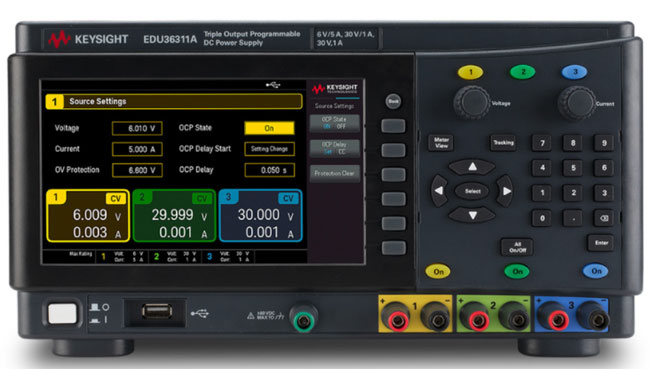The width and height of the screenshot is (650, 369).
Task: Click the Voltage rotary knob
Action: [x=472, y=102]
